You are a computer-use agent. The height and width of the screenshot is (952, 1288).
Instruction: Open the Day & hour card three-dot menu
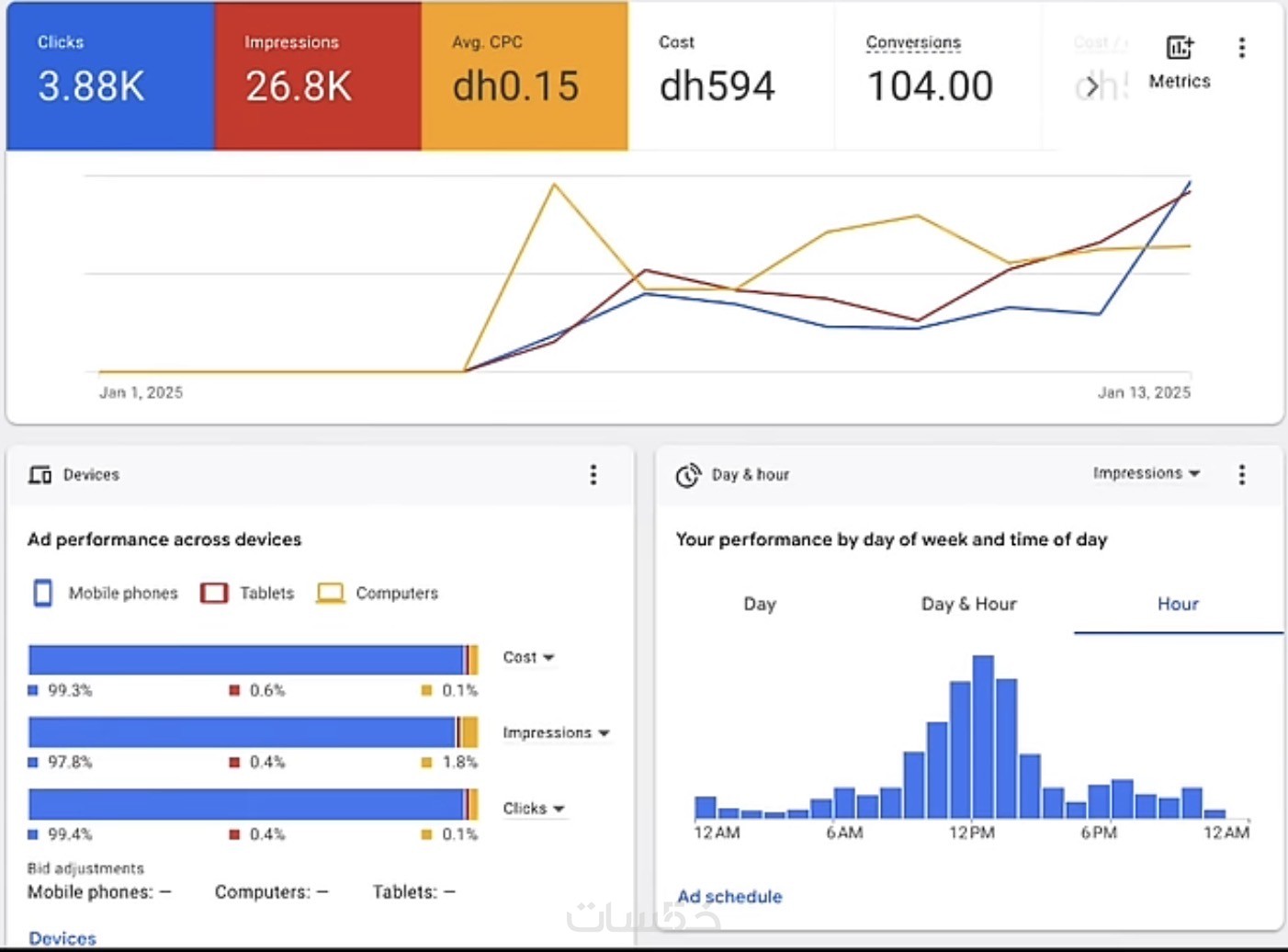pos(1242,474)
